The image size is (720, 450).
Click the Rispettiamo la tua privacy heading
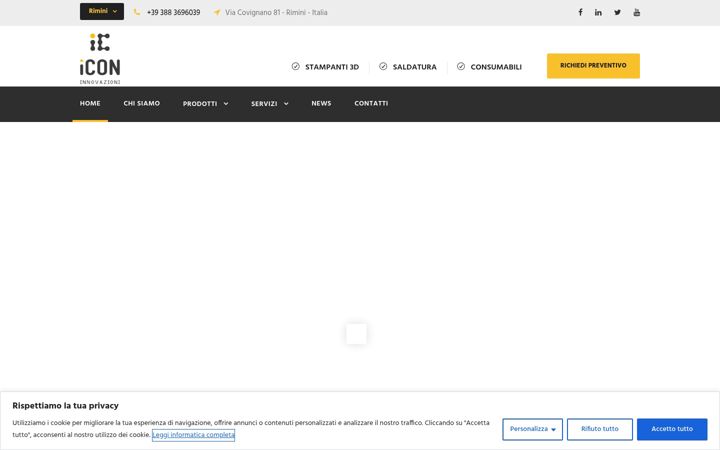(x=65, y=406)
